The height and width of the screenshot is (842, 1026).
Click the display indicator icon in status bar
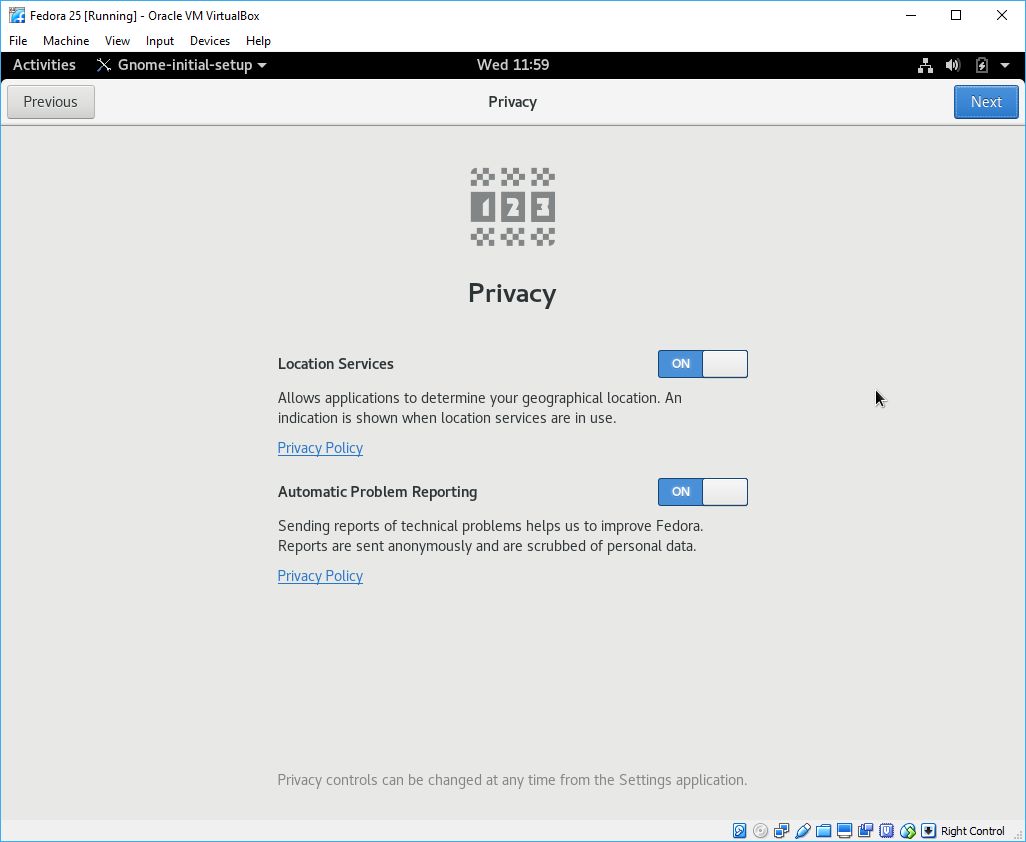coord(844,831)
